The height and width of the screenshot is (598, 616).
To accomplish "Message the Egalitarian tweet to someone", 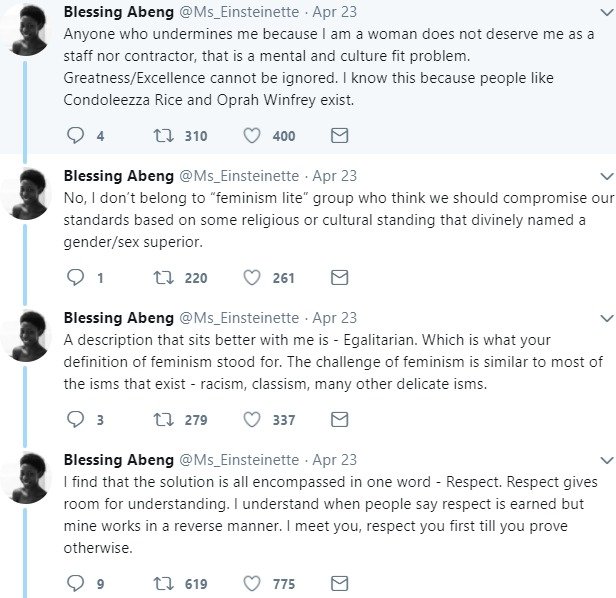I will [339, 419].
